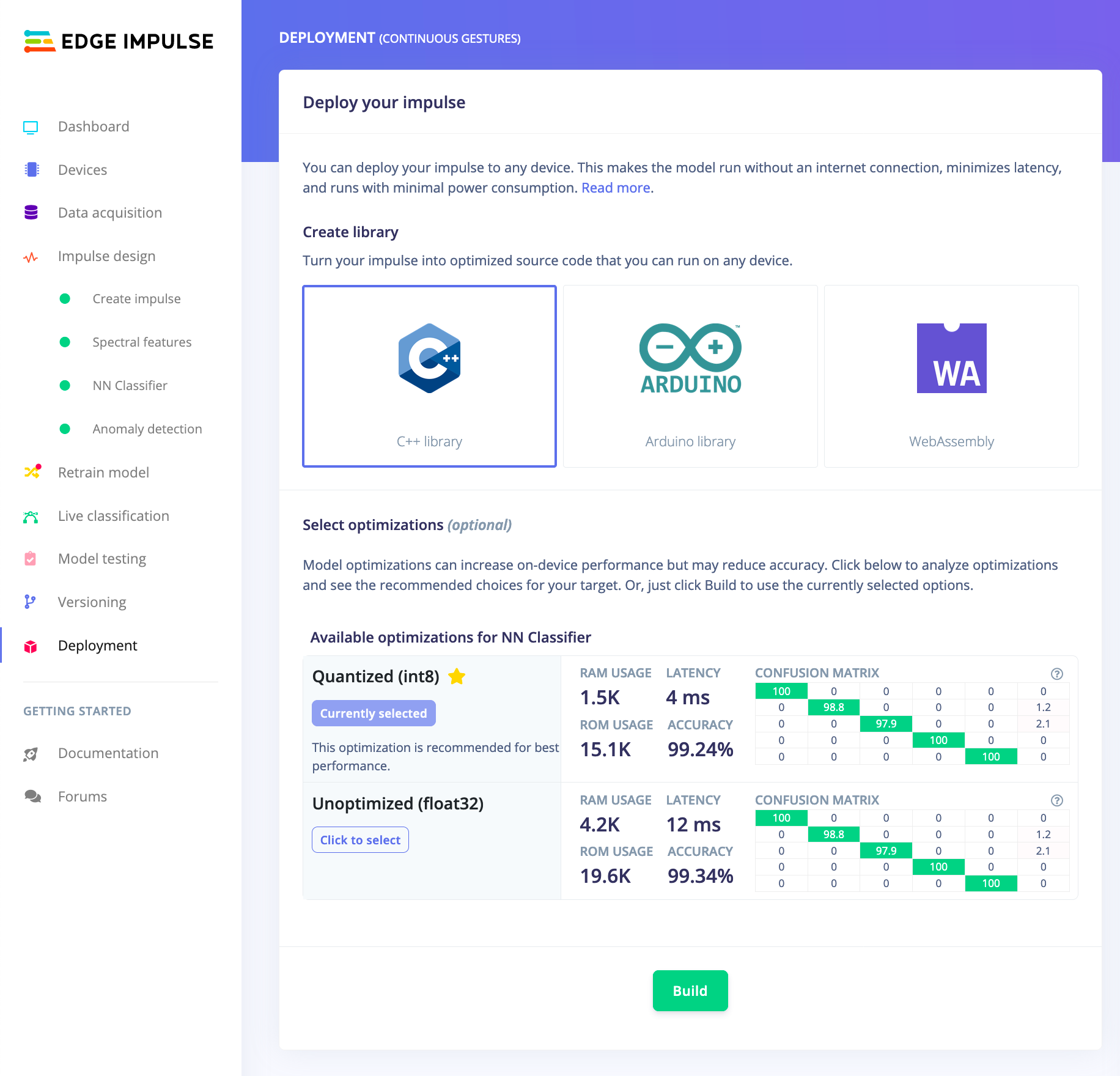Image resolution: width=1120 pixels, height=1076 pixels.
Task: Go to the Versioning page
Action: 92,602
